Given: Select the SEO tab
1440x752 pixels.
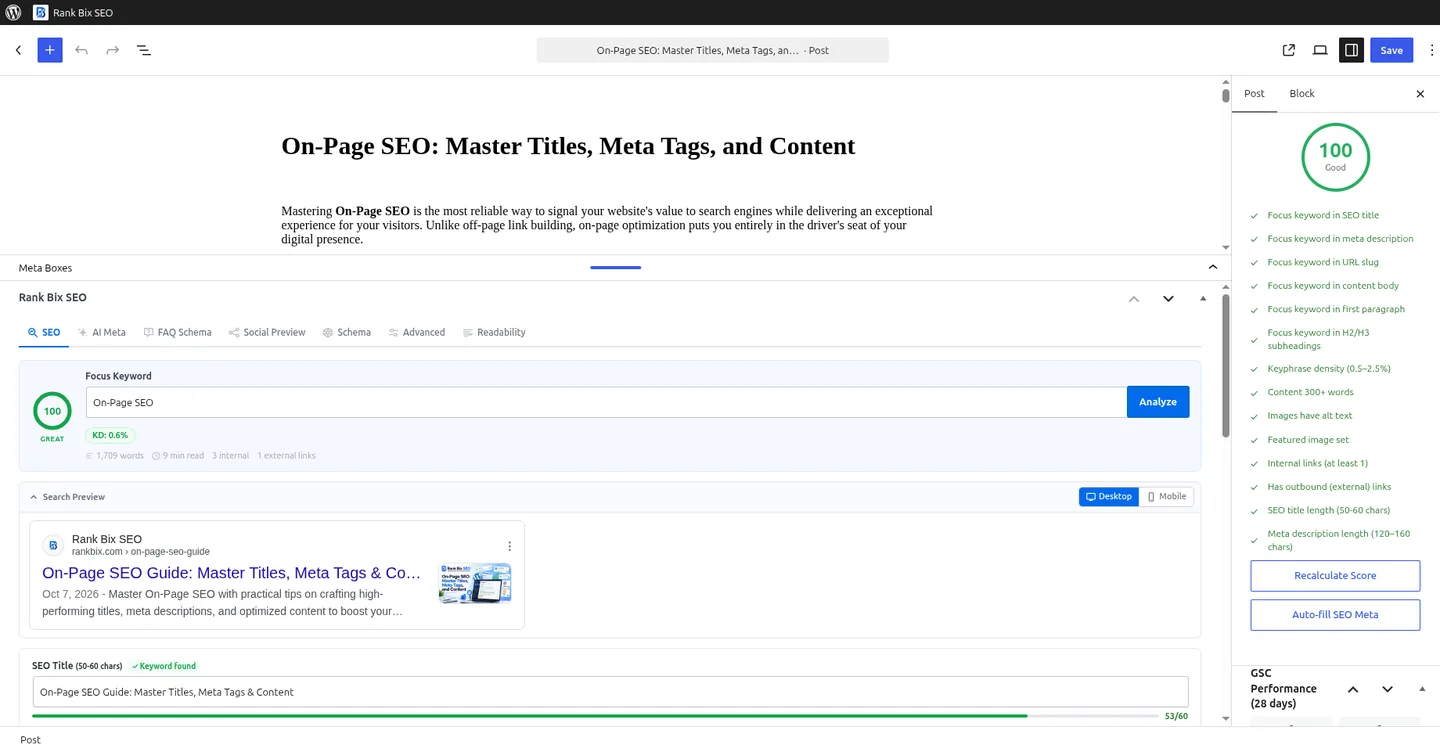Looking at the screenshot, I should click(x=44, y=332).
